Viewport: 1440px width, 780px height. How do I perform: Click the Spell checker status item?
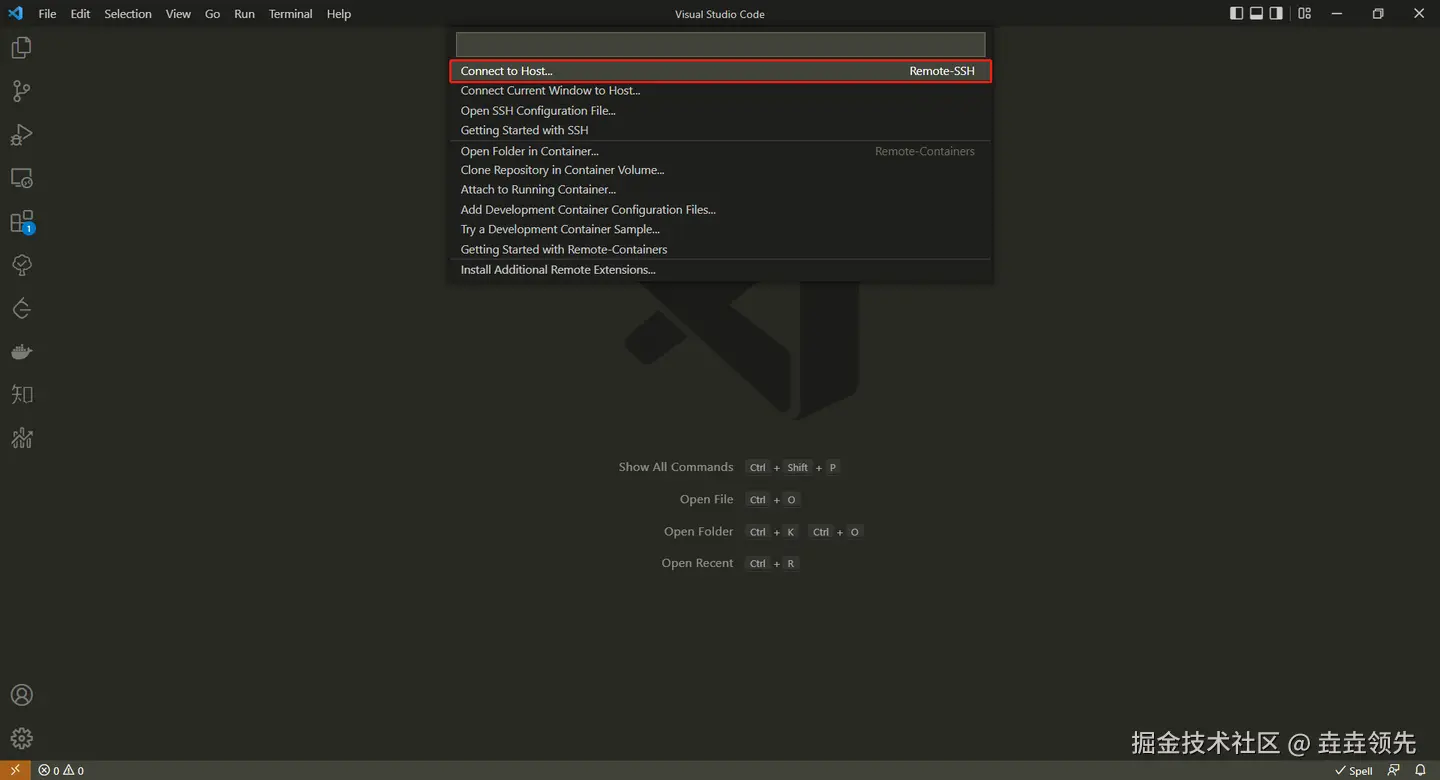pos(1354,770)
